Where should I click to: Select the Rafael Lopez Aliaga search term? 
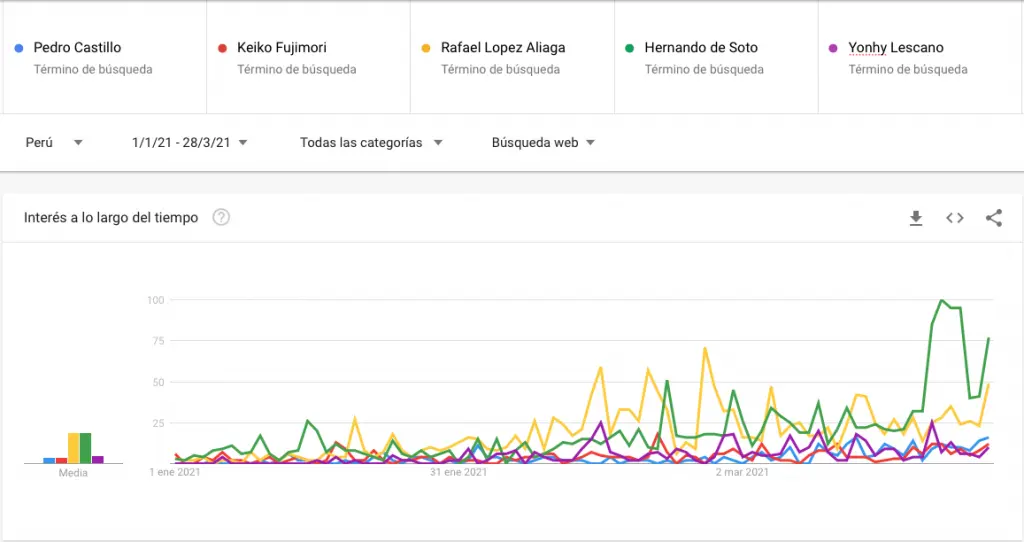[503, 48]
